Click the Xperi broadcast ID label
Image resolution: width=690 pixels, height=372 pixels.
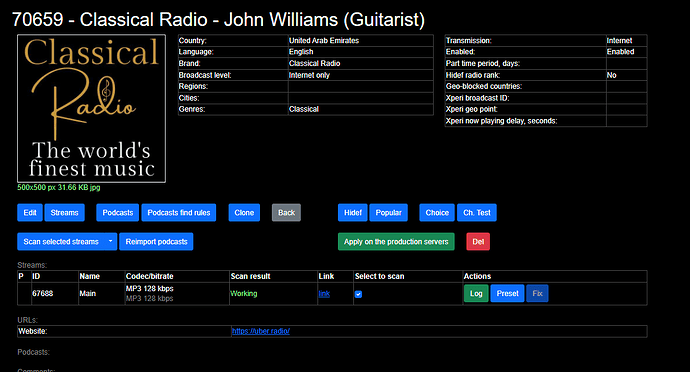(477, 98)
